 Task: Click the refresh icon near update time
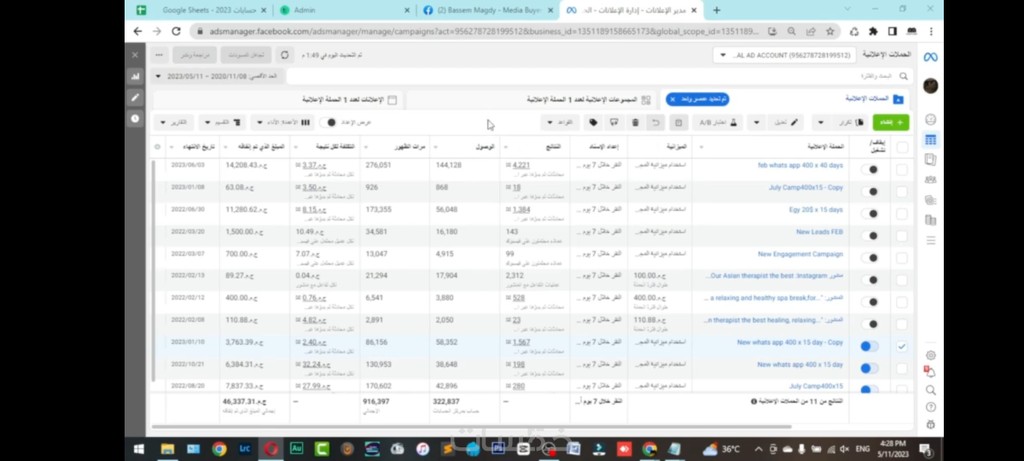click(x=285, y=55)
